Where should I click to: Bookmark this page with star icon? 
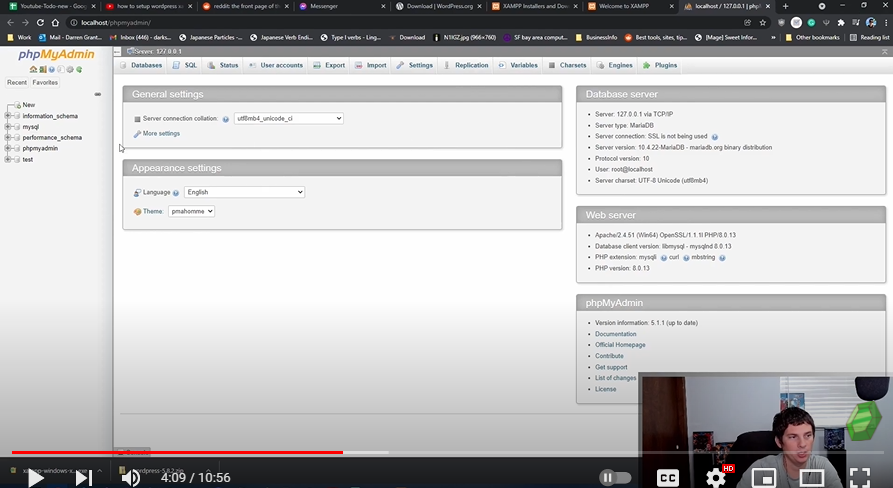point(763,23)
